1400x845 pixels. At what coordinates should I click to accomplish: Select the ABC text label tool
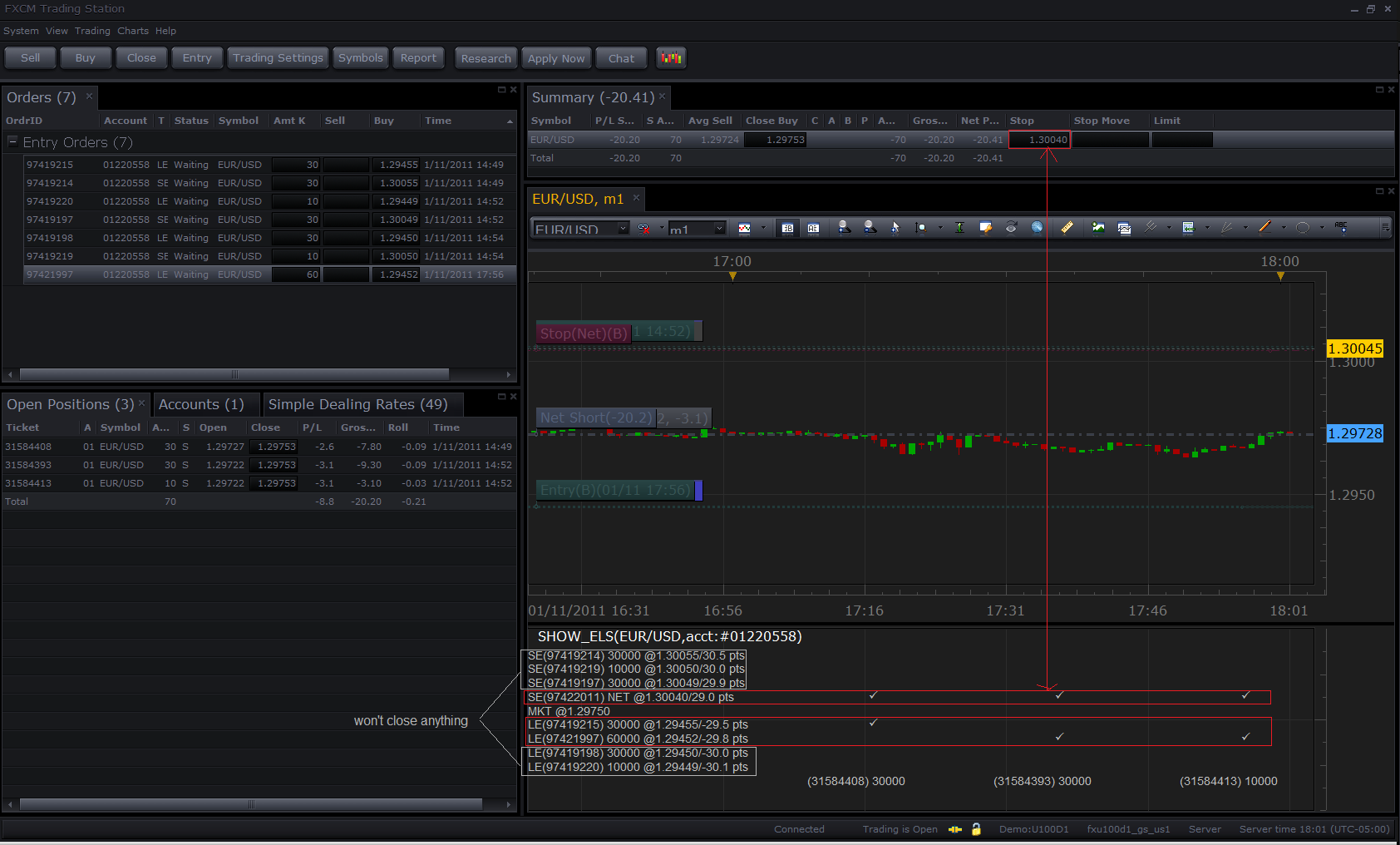pyautogui.click(x=1341, y=227)
